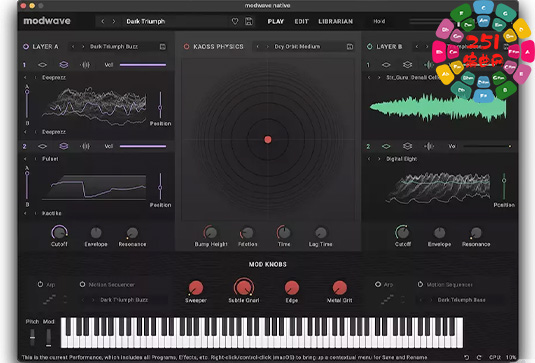Select Layer A oscillator 2 A/B blend icon
This screenshot has width=535, height=363.
pyautogui.click(x=64, y=146)
